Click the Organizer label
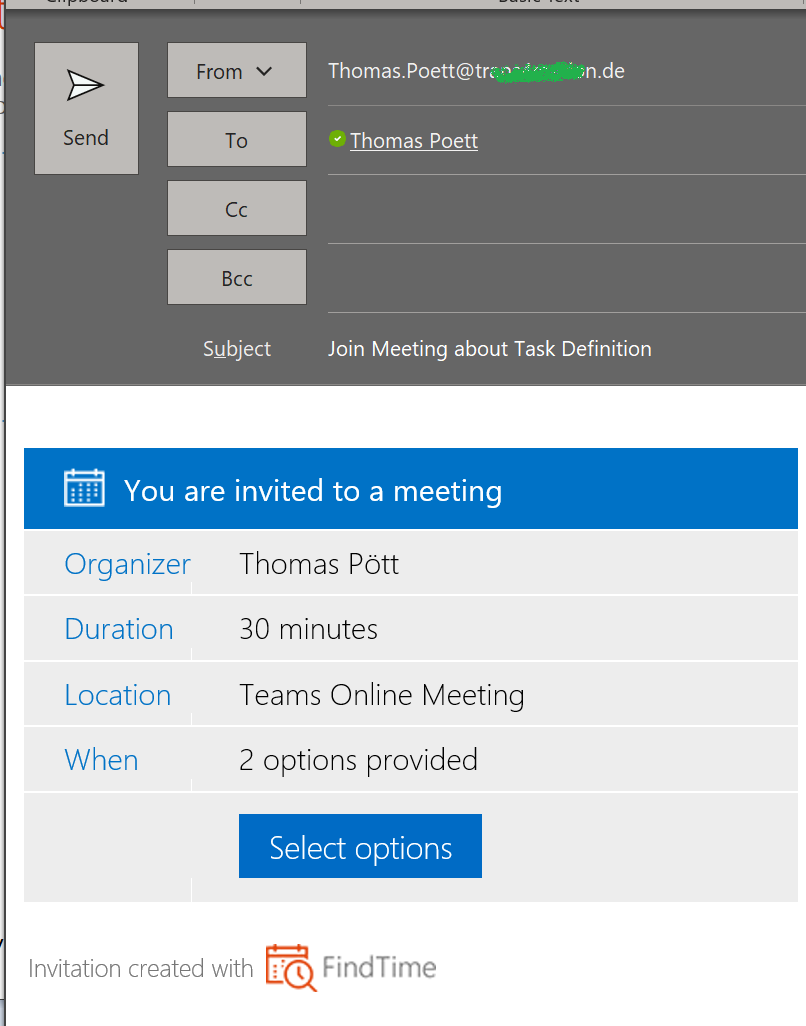The height and width of the screenshot is (1026, 806). 127,563
